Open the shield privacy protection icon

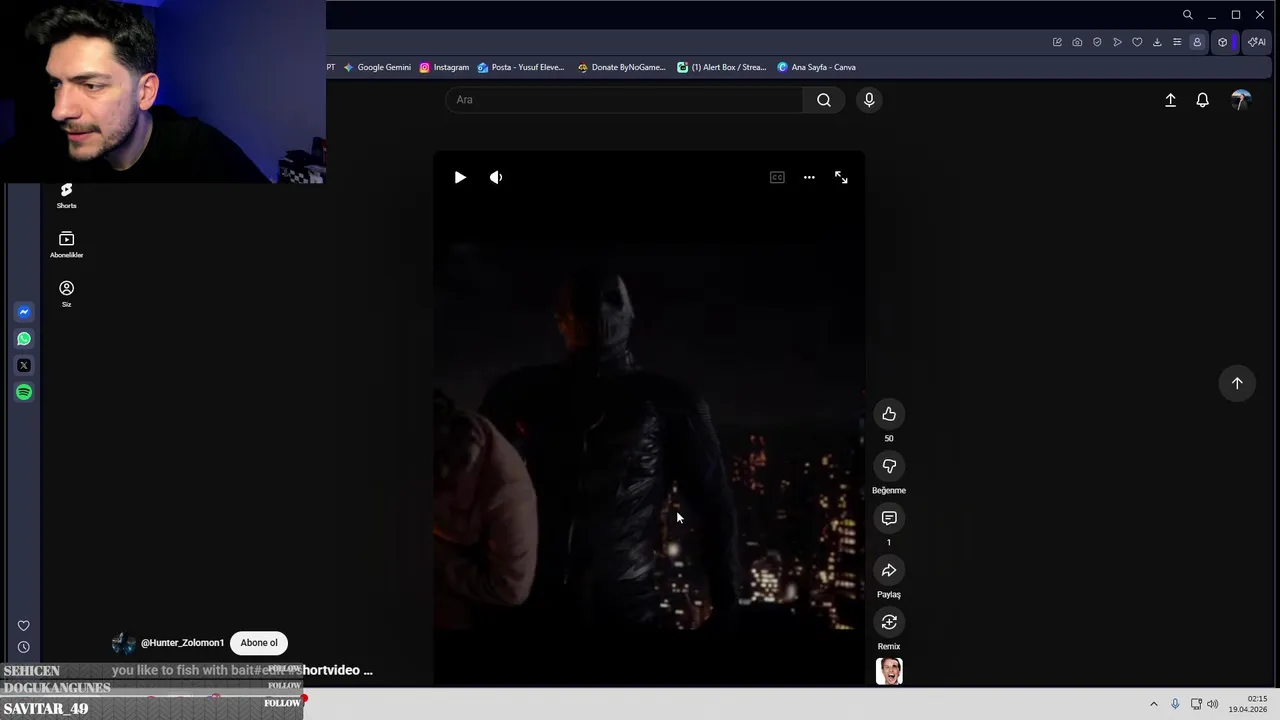coord(1097,42)
